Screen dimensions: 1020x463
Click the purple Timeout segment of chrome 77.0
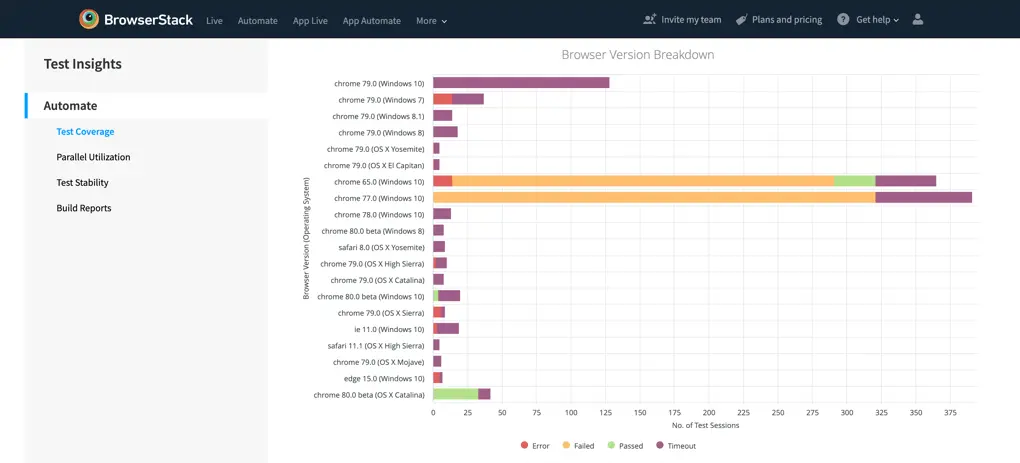point(923,197)
